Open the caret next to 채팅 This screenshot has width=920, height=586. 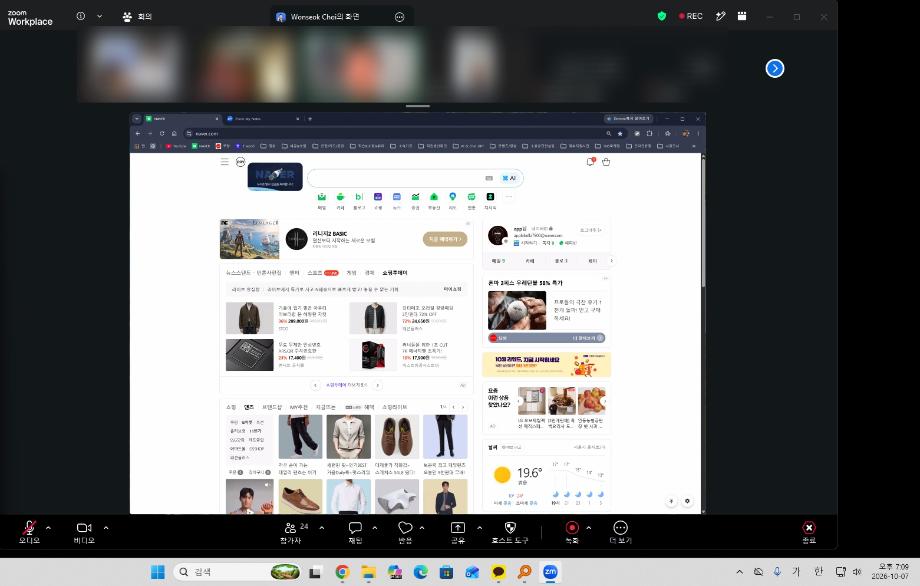click(x=374, y=528)
